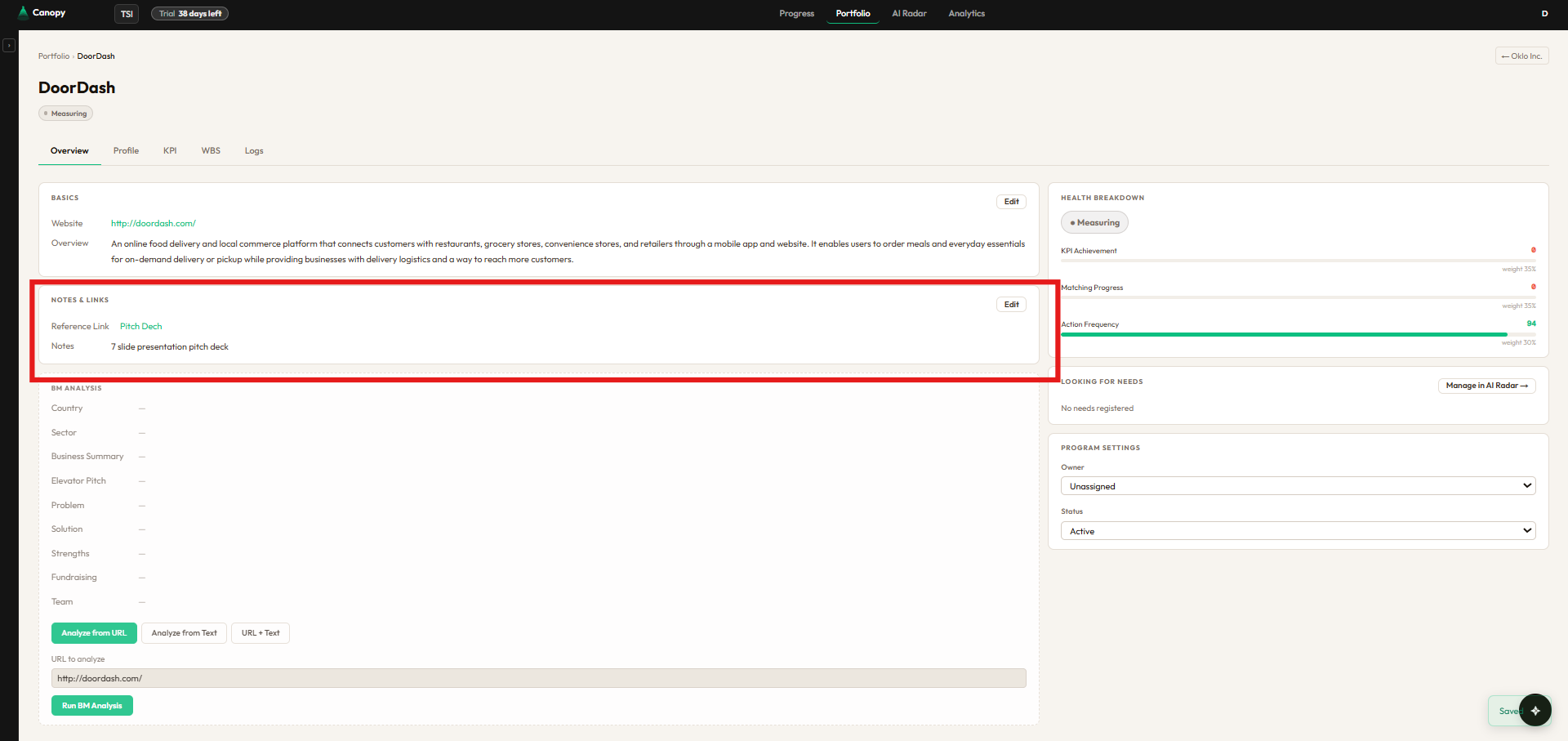Screen dimensions: 1568x741
Task: Click the Portfolio breadcrumb link
Action: (x=54, y=56)
